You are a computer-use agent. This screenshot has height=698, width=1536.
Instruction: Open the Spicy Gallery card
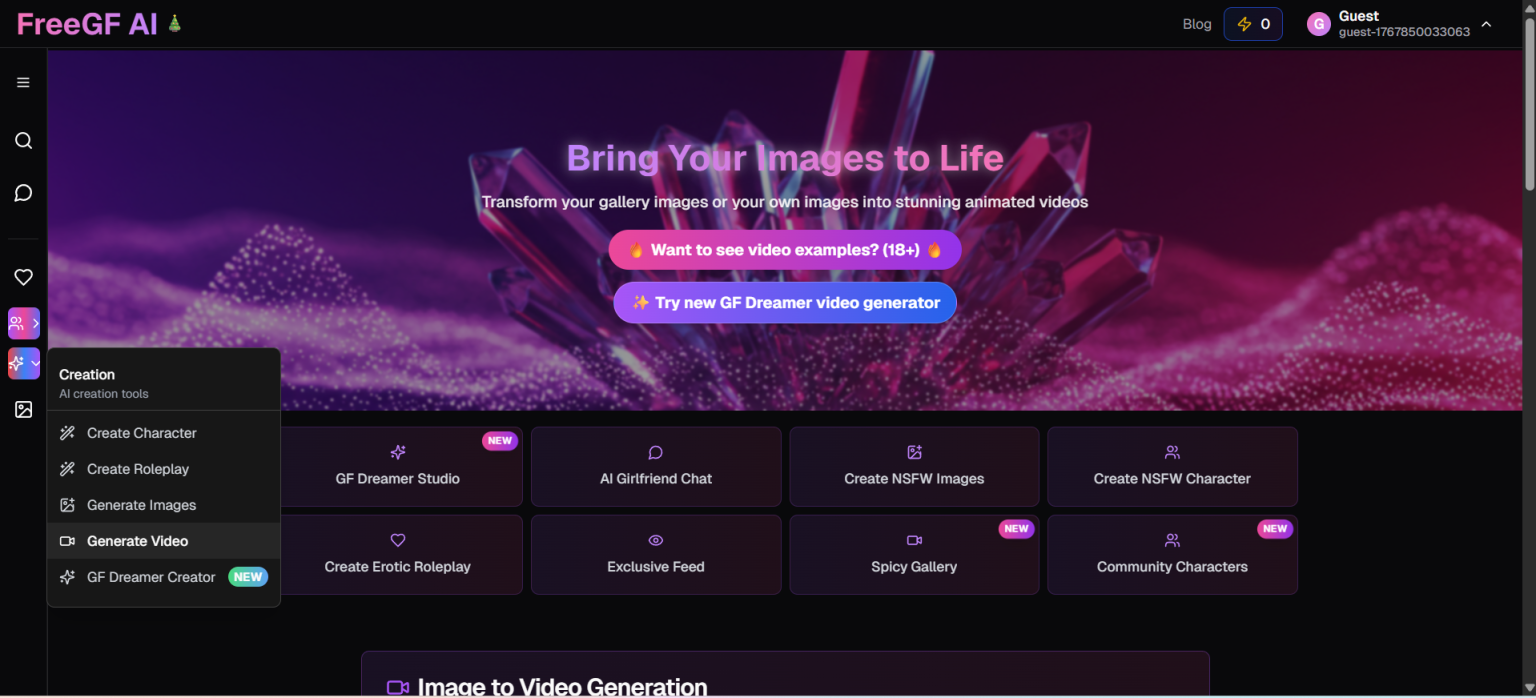(x=913, y=555)
